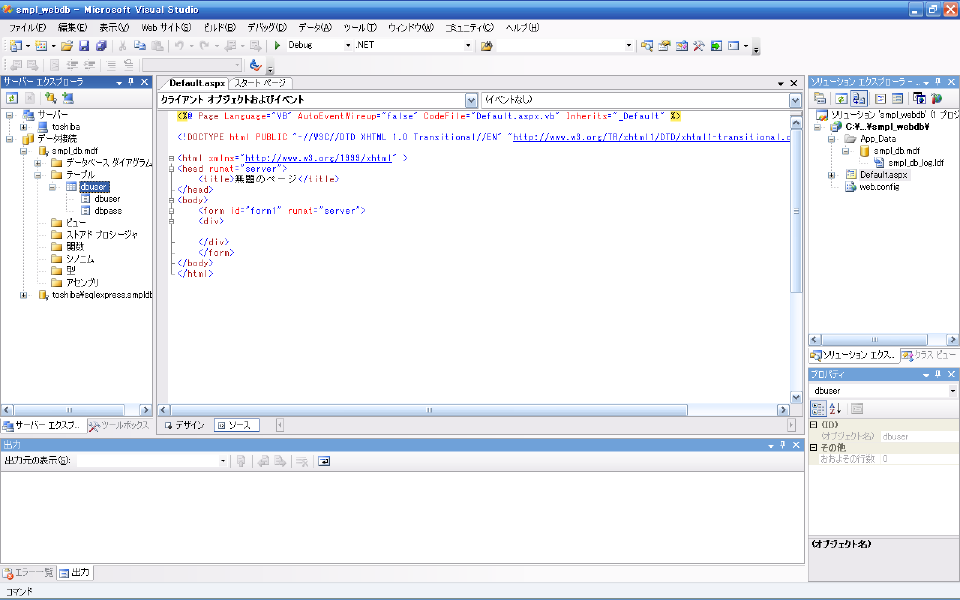
Task: Click the Categorized view icon in the Properties panel
Action: point(818,409)
